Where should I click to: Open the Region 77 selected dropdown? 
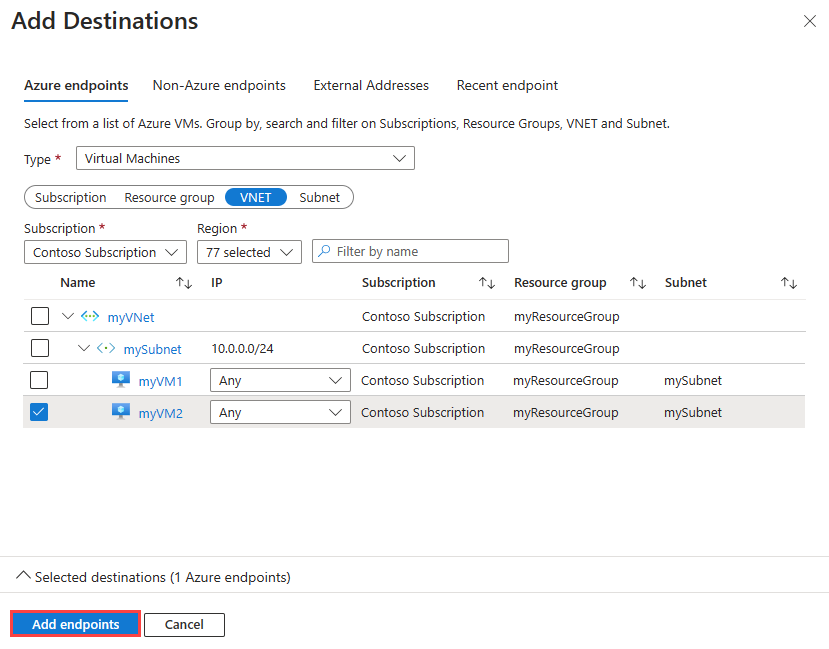250,252
